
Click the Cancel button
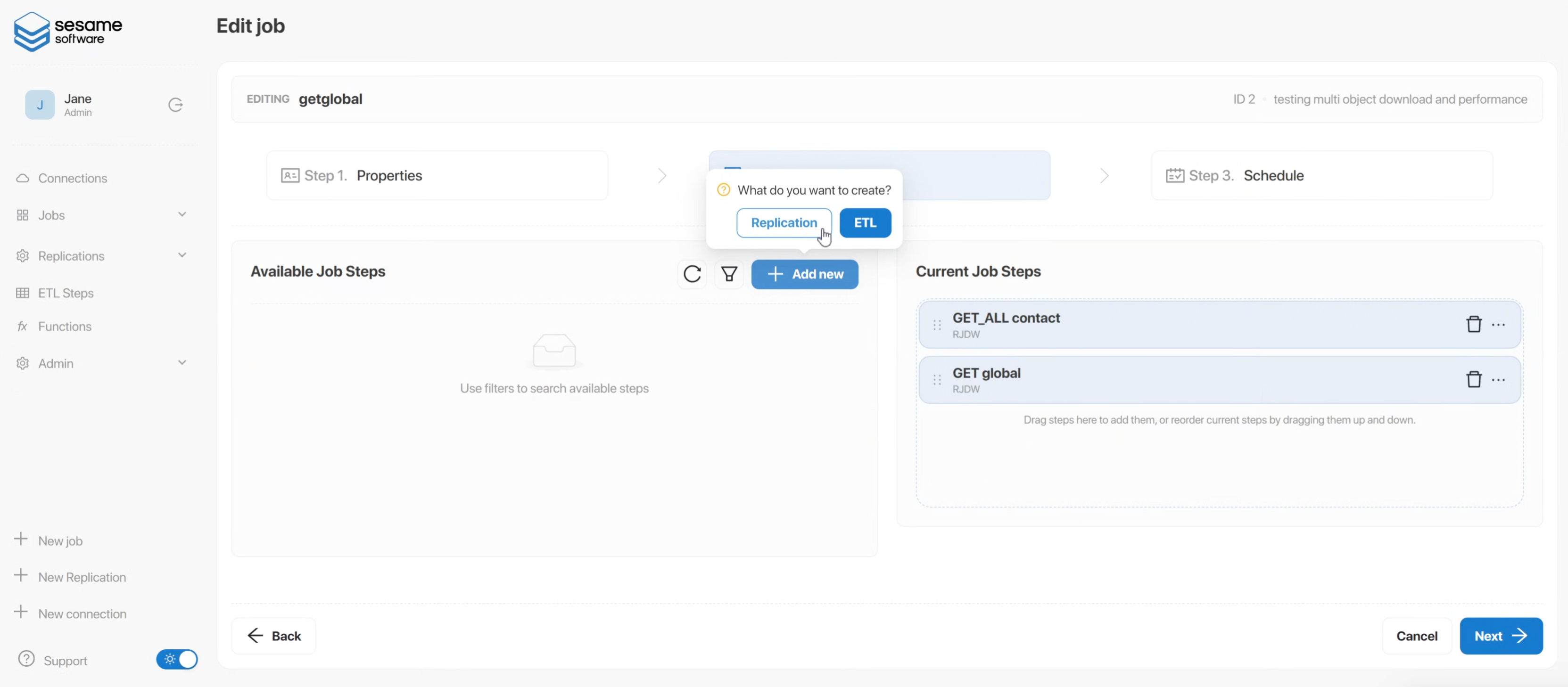[1417, 636]
